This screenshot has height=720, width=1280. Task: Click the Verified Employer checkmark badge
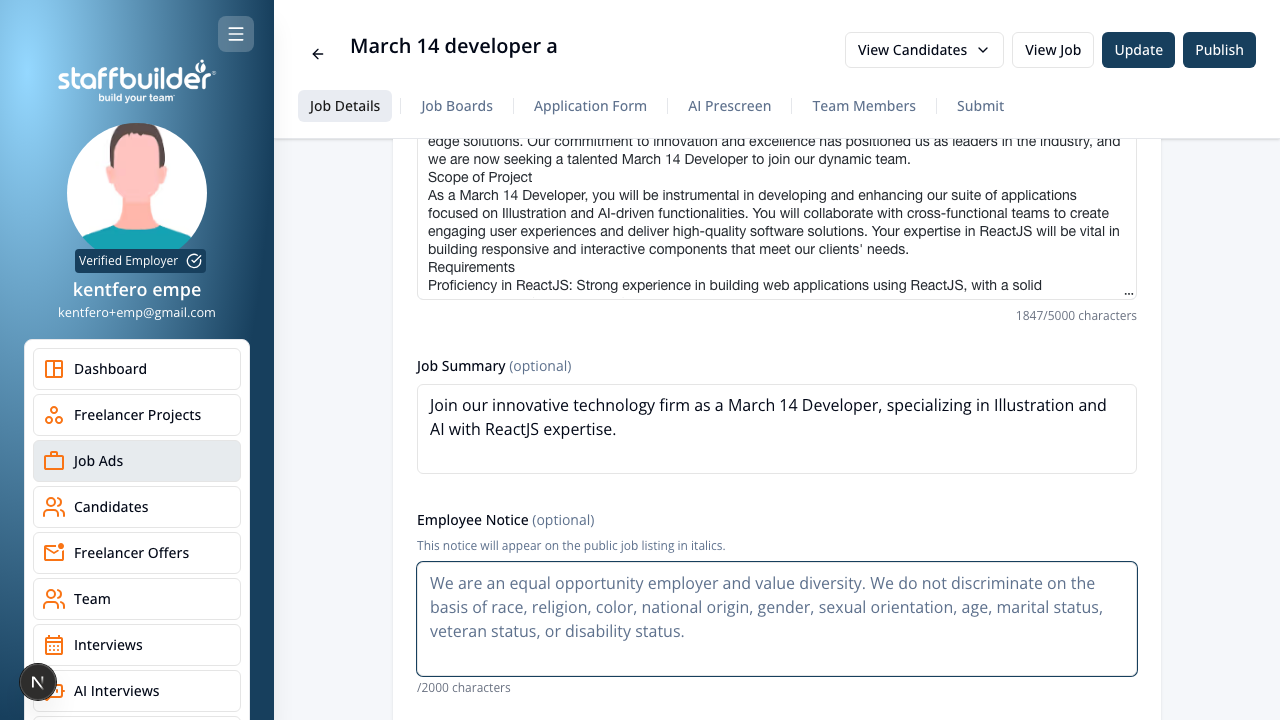194,261
